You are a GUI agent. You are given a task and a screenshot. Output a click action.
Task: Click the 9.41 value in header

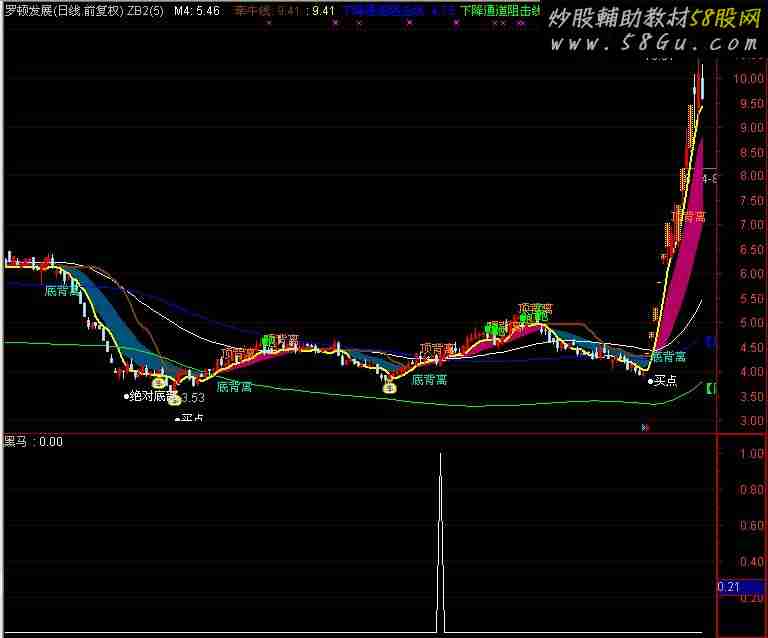323,10
